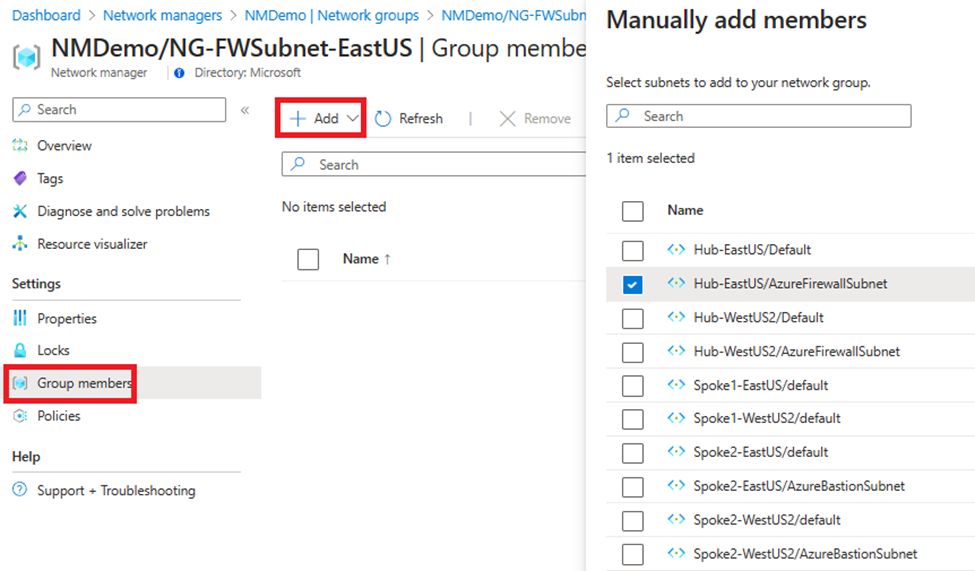Viewport: 975px width, 571px height.
Task: Go to Dashboard breadcrumb link
Action: click(47, 16)
